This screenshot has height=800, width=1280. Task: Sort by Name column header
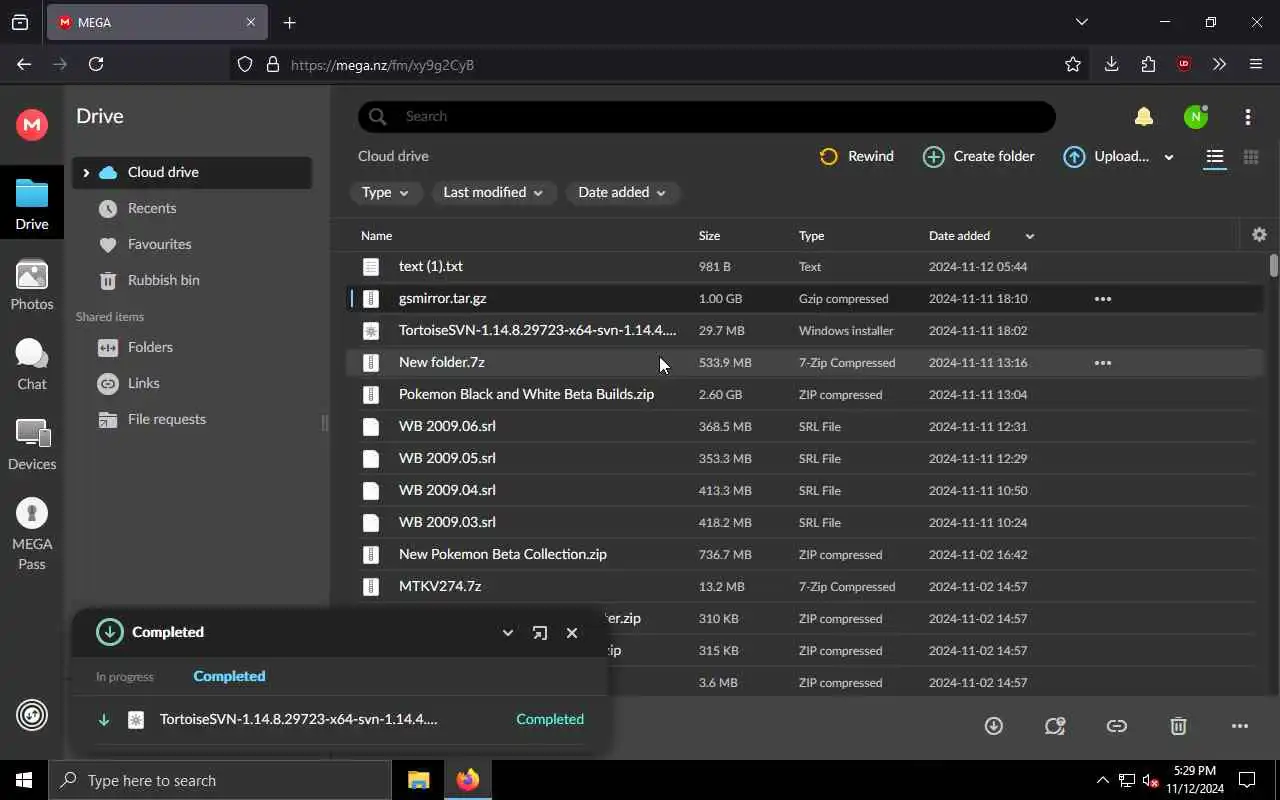tap(376, 236)
